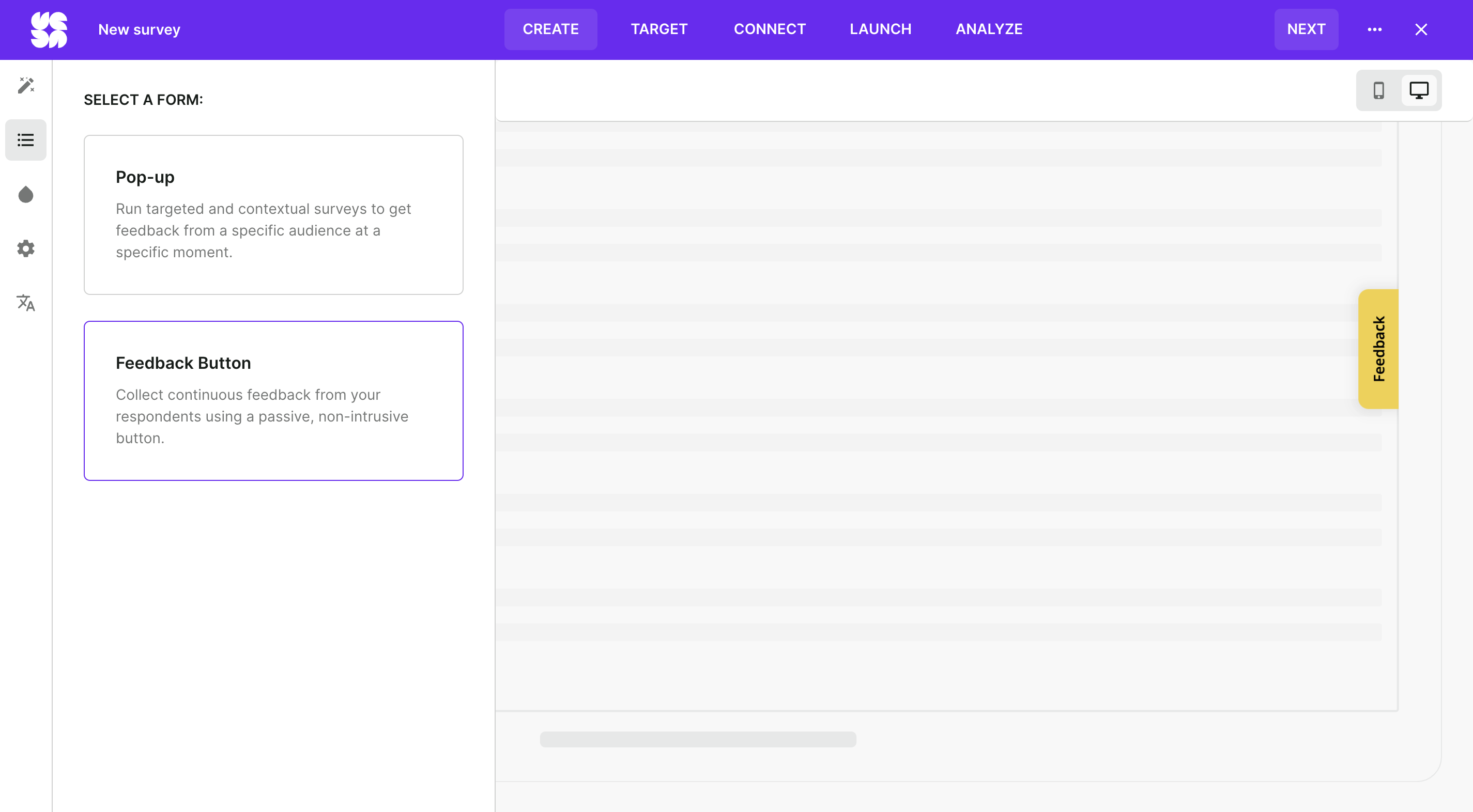Click the New survey title
1473x812 pixels.
pos(139,29)
